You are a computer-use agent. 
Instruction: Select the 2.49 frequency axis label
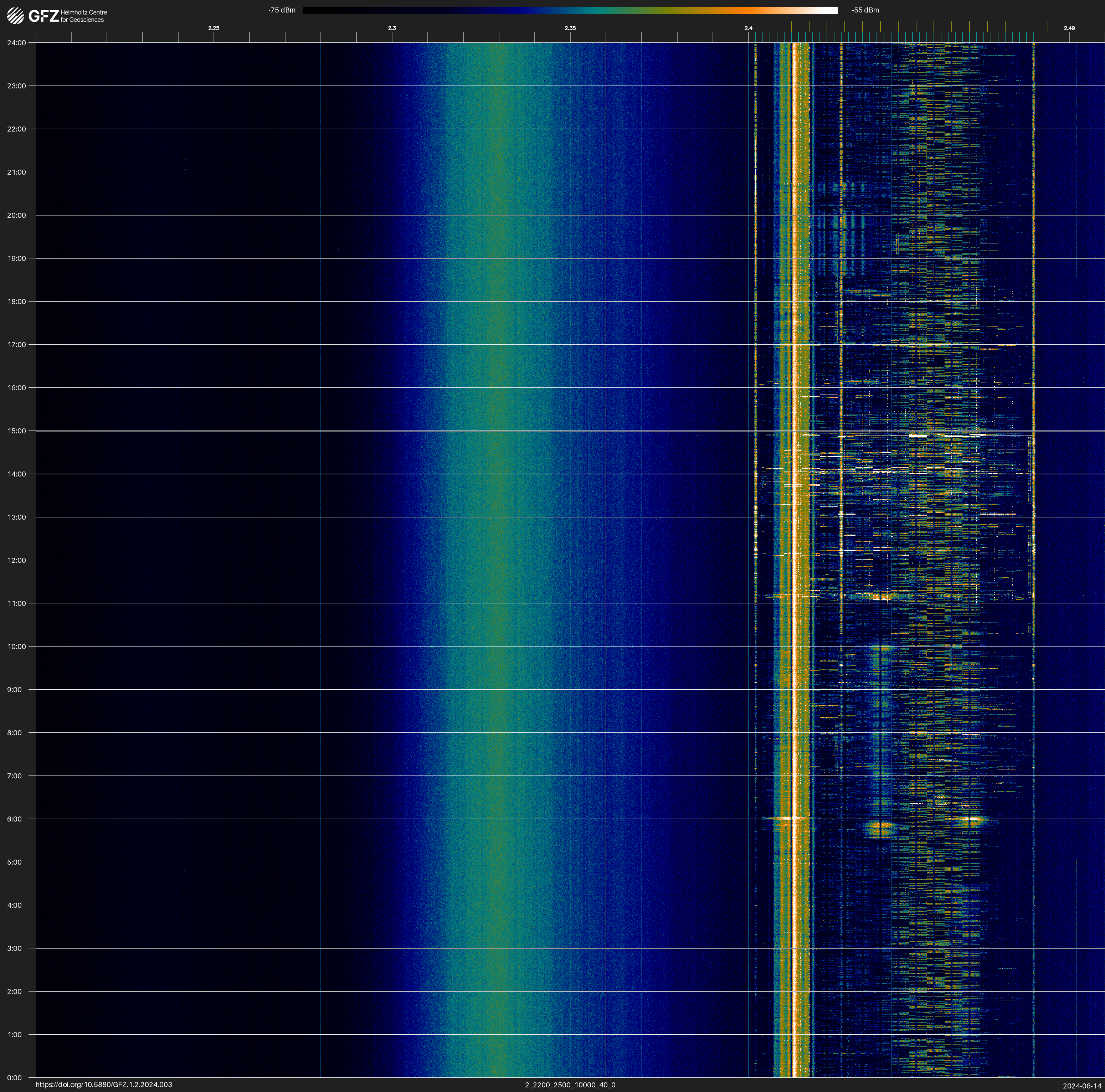tap(1069, 28)
